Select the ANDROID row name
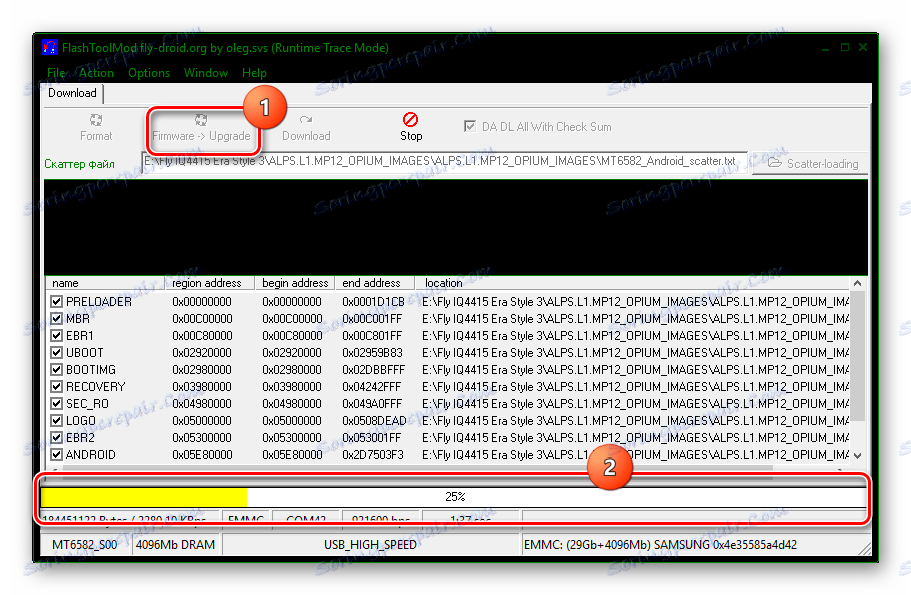Image resolution: width=911 pixels, height=595 pixels. coord(91,454)
